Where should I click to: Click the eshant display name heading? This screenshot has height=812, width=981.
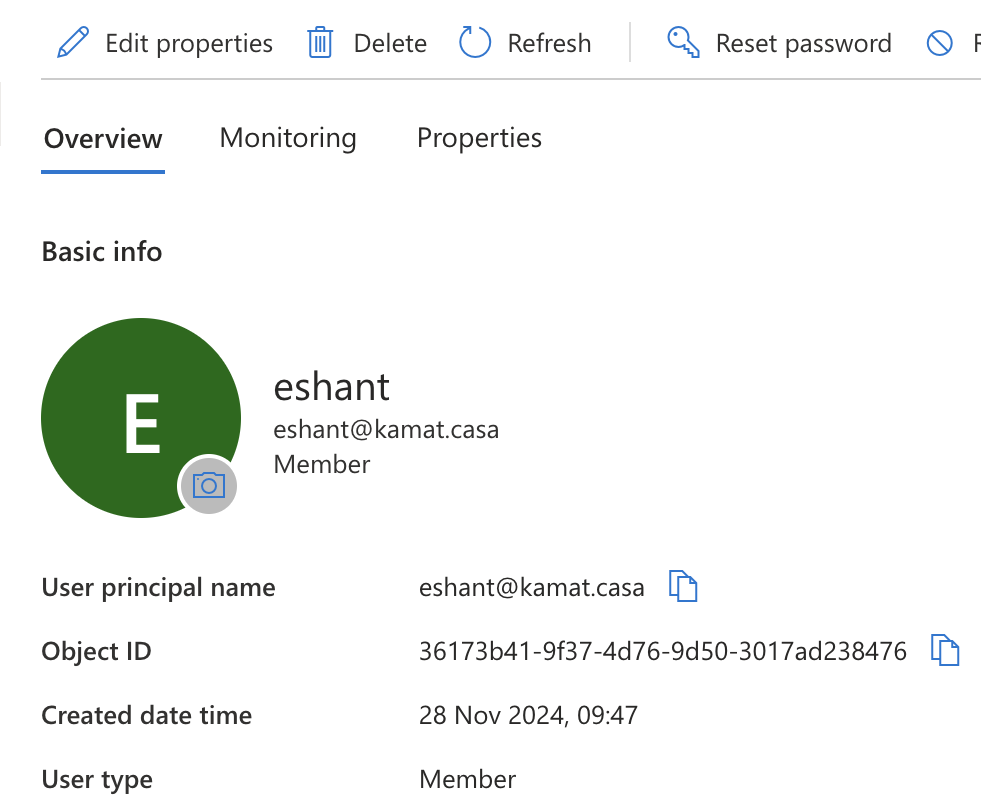[x=332, y=386]
